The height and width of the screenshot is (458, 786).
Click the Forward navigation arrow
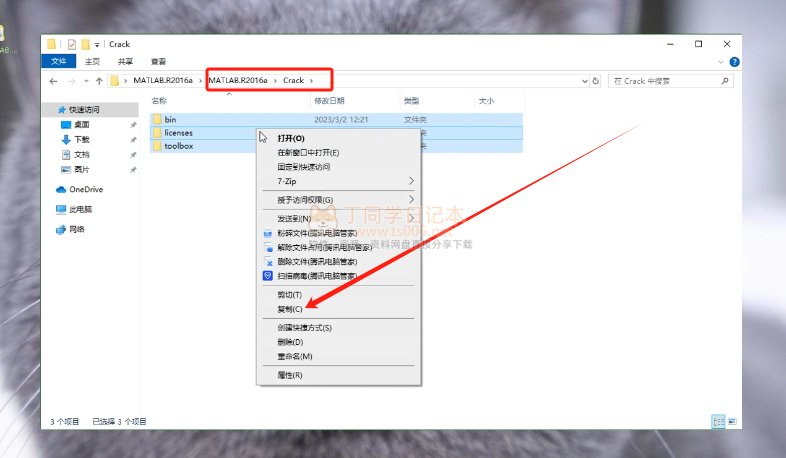[72, 81]
